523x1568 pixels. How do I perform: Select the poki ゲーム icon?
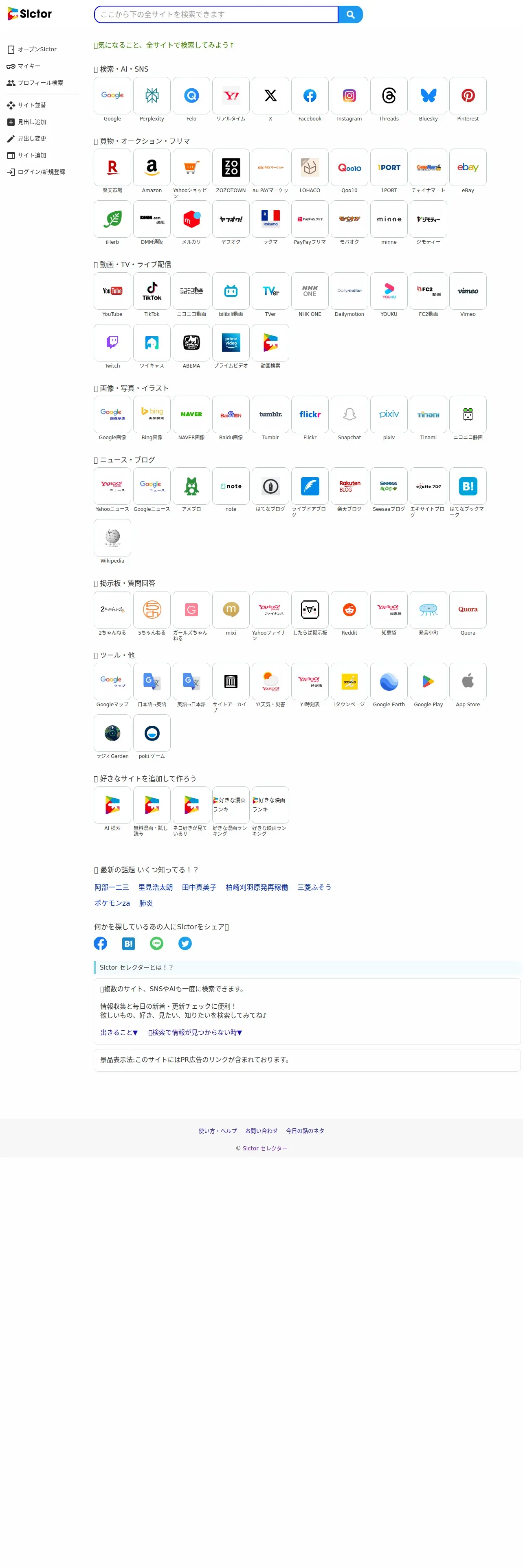tap(152, 734)
